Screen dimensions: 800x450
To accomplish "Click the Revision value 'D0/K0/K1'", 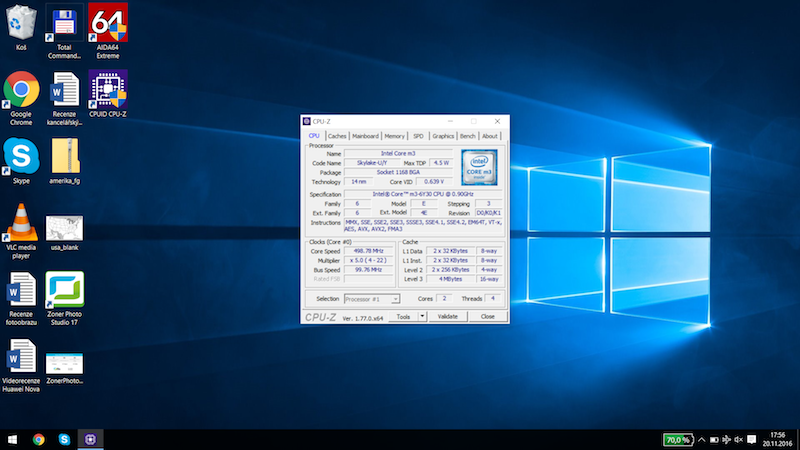I will [488, 213].
